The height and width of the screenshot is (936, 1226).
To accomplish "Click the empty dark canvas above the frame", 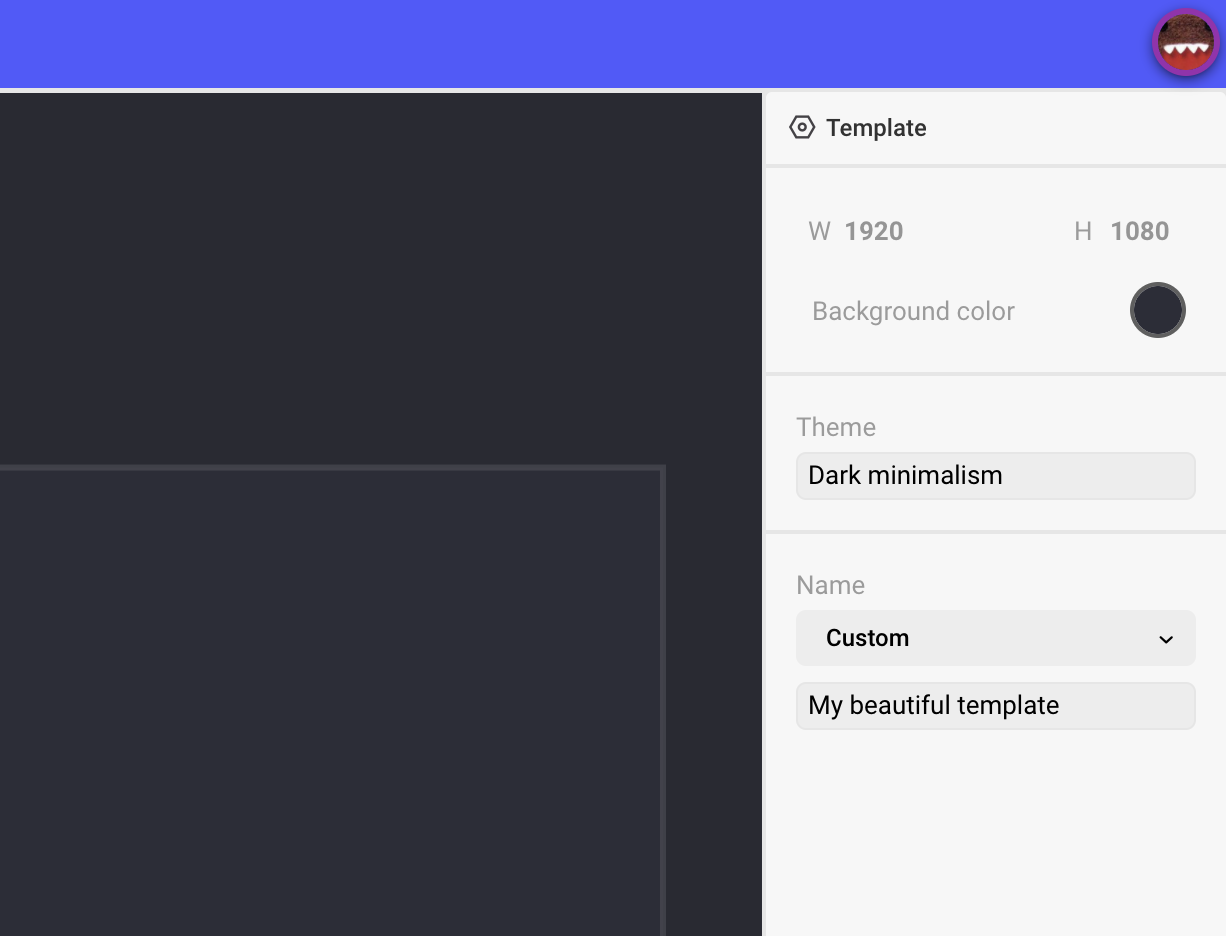I will point(380,280).
